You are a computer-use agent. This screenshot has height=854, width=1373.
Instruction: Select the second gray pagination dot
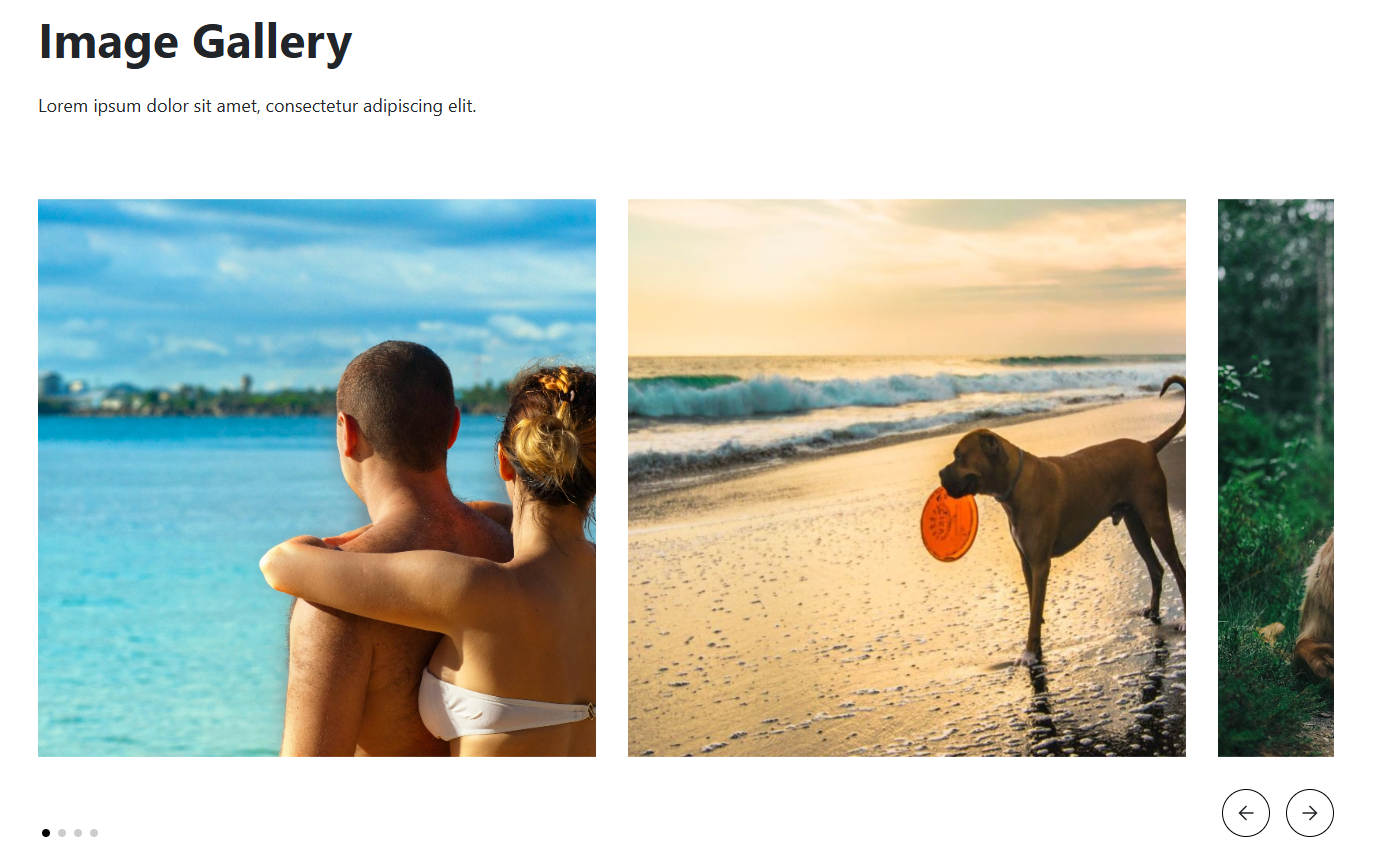point(62,833)
